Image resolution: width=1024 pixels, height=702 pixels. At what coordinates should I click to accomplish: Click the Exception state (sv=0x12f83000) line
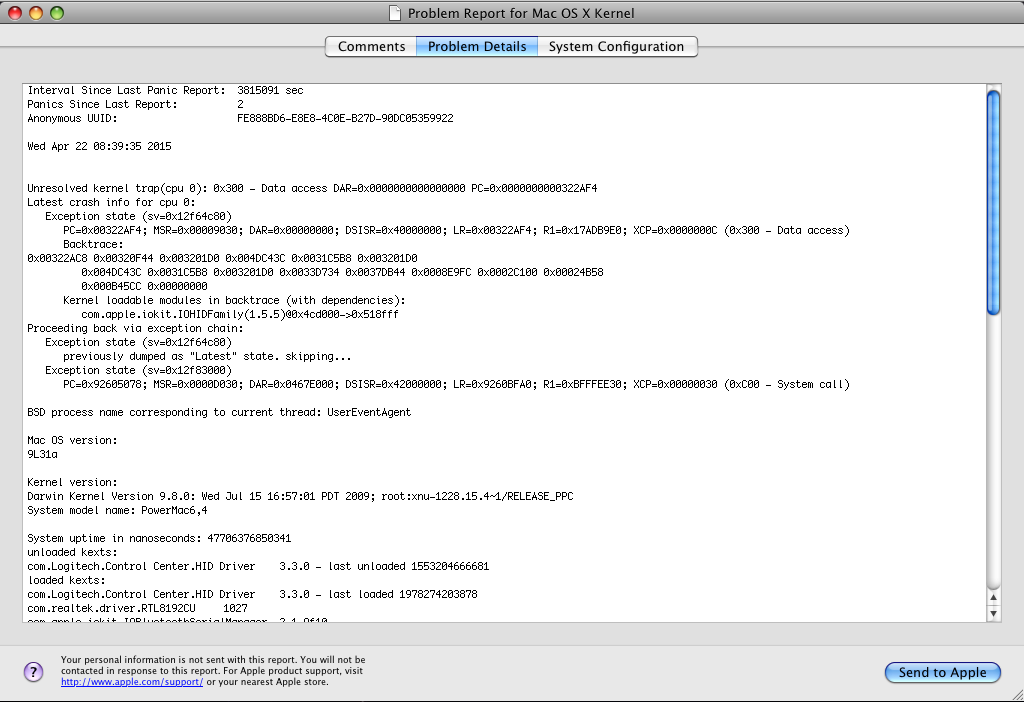point(138,370)
